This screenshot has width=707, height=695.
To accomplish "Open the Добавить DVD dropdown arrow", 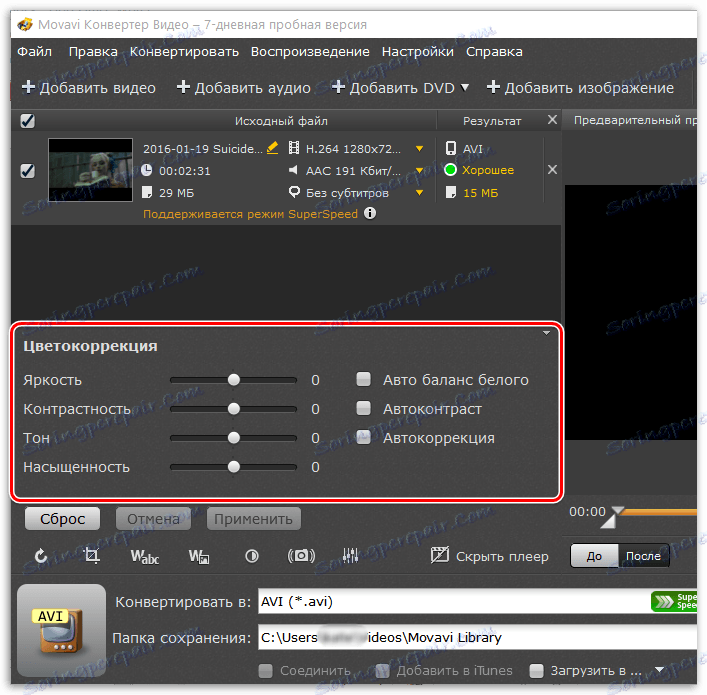I will tap(465, 87).
